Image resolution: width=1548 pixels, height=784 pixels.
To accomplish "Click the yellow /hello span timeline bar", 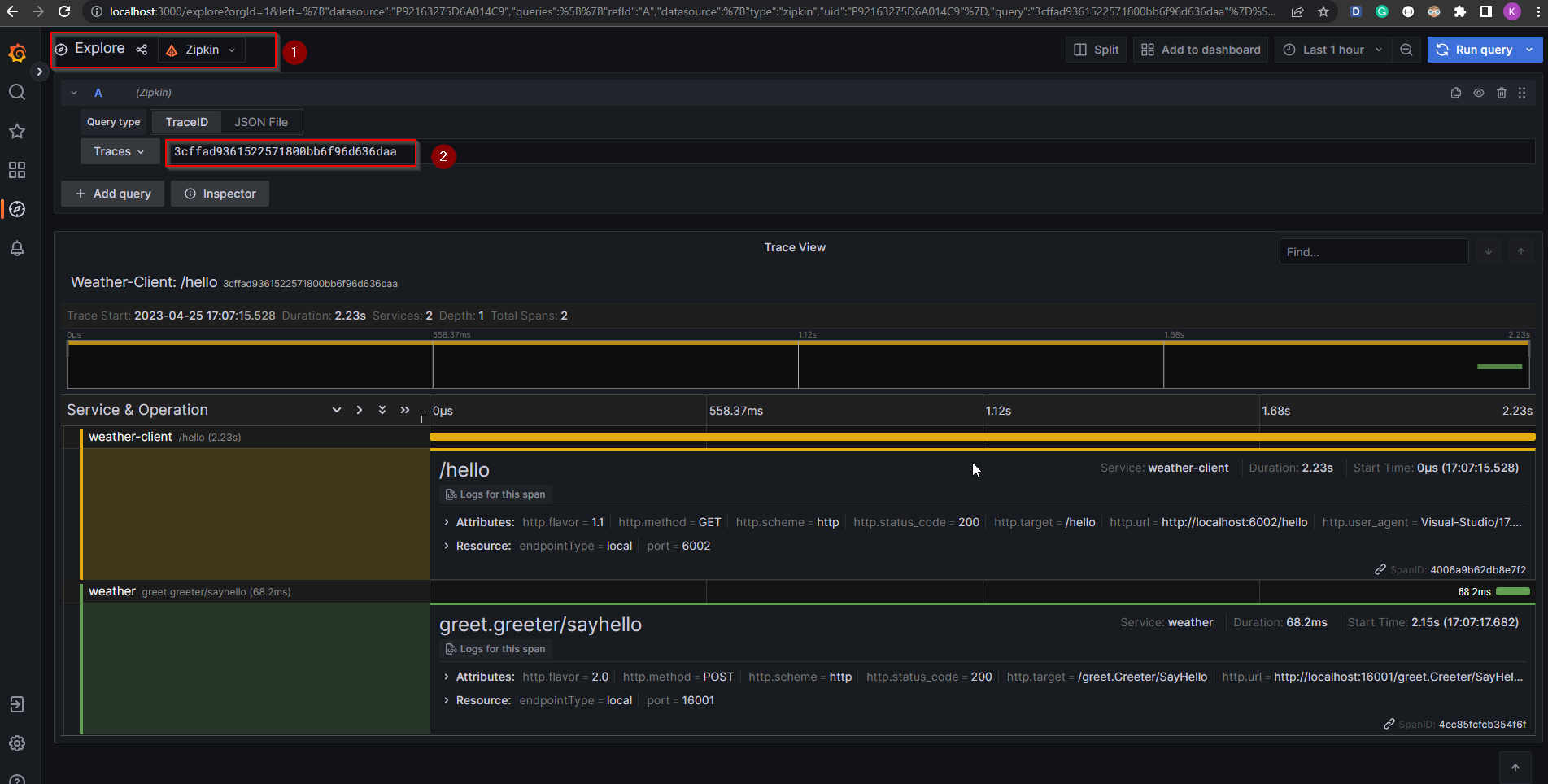I will pyautogui.click(x=982, y=437).
